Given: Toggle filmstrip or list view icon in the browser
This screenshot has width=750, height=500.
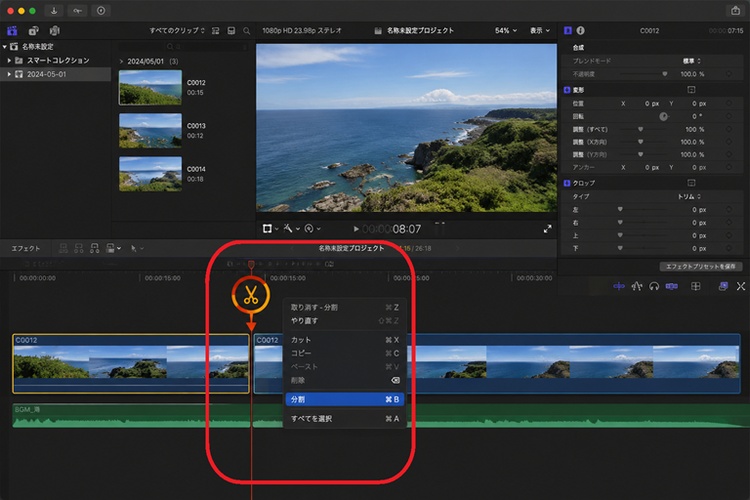Looking at the screenshot, I should click(x=232, y=31).
